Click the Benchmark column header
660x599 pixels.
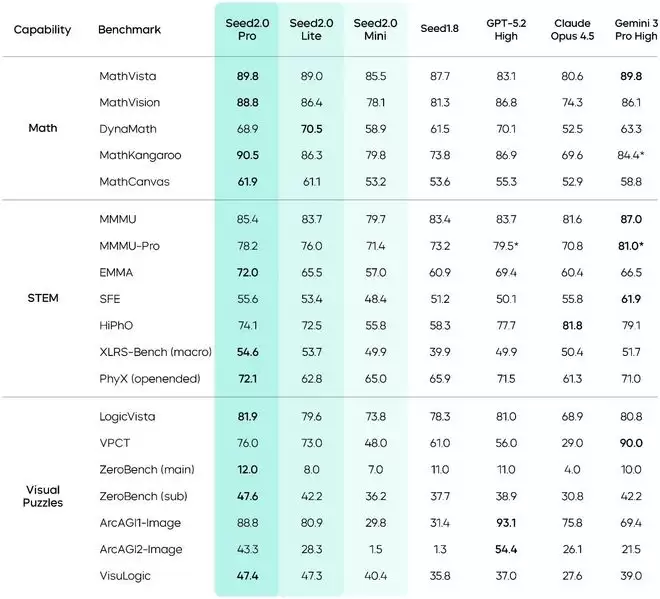tap(128, 30)
